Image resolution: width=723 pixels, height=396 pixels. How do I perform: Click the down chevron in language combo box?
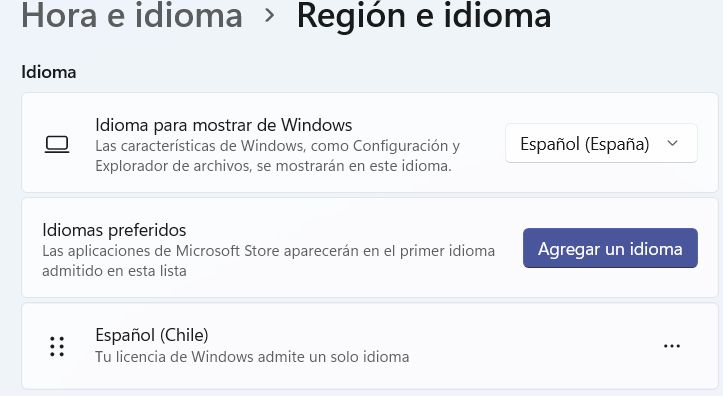(672, 143)
